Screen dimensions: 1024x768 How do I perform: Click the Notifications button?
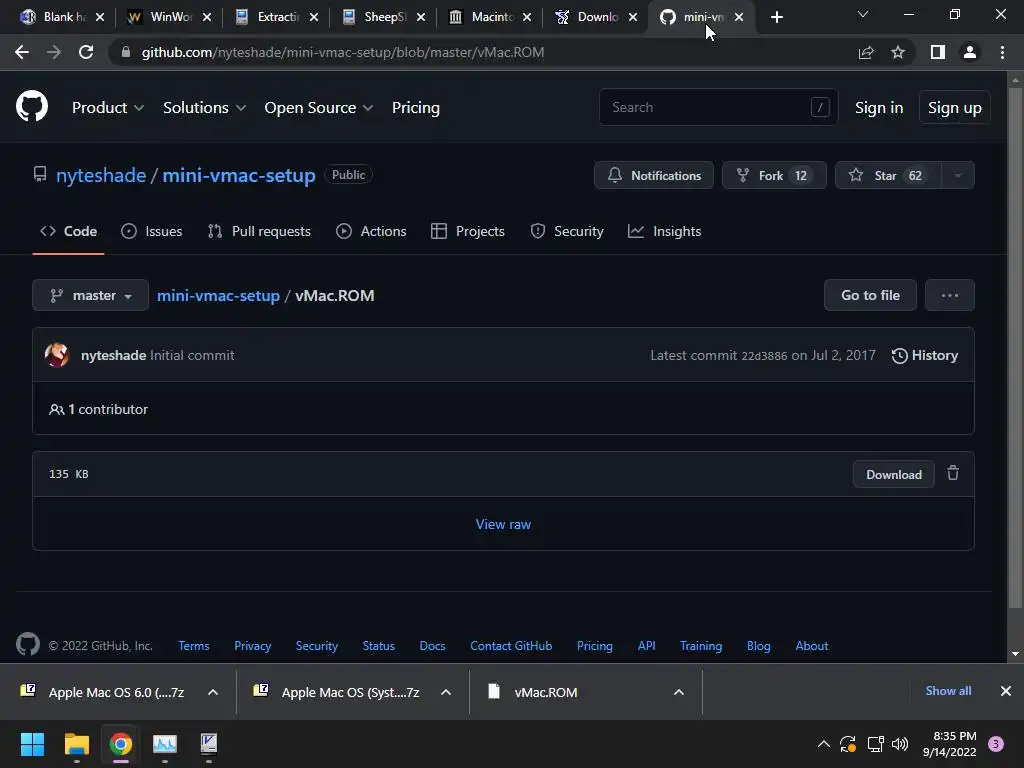(654, 175)
